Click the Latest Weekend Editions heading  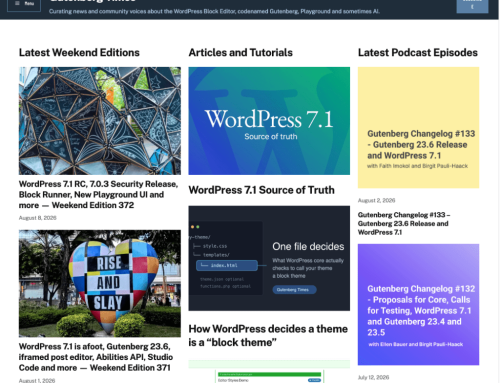click(79, 53)
